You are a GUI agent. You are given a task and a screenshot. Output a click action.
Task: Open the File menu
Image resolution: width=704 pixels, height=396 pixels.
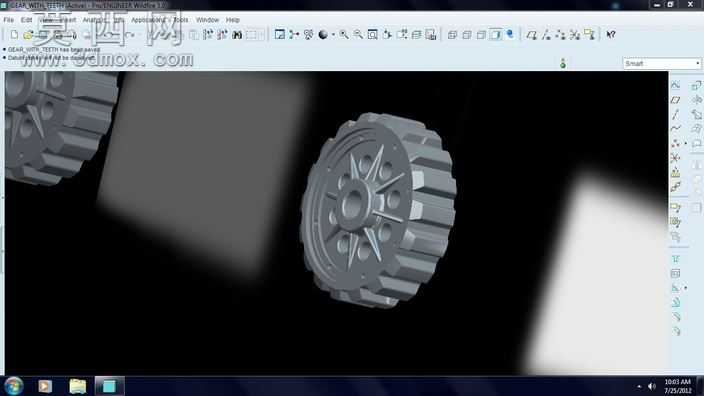point(9,20)
